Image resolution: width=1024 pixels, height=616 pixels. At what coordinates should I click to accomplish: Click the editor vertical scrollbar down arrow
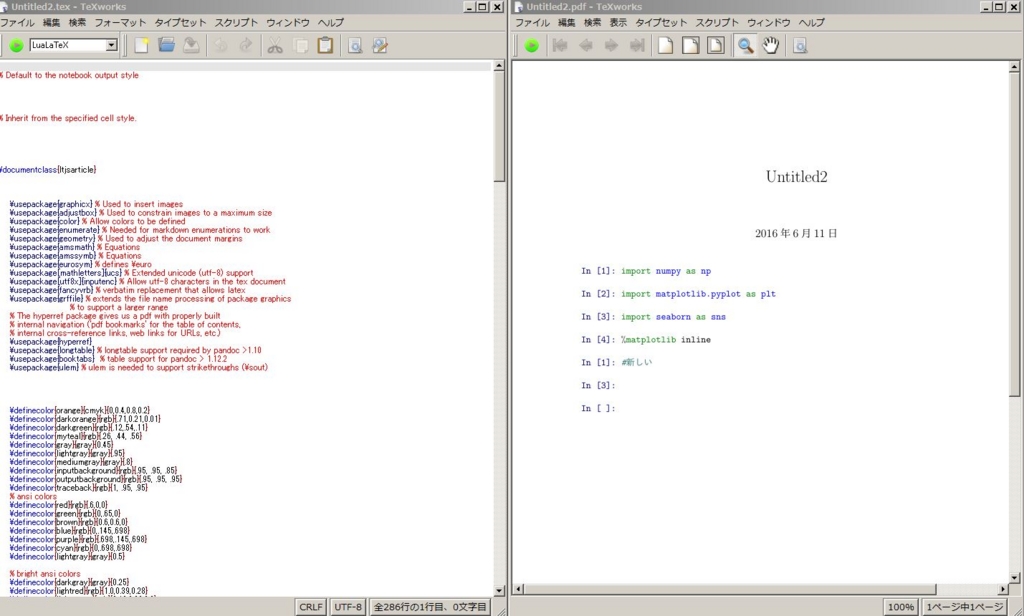(499, 591)
